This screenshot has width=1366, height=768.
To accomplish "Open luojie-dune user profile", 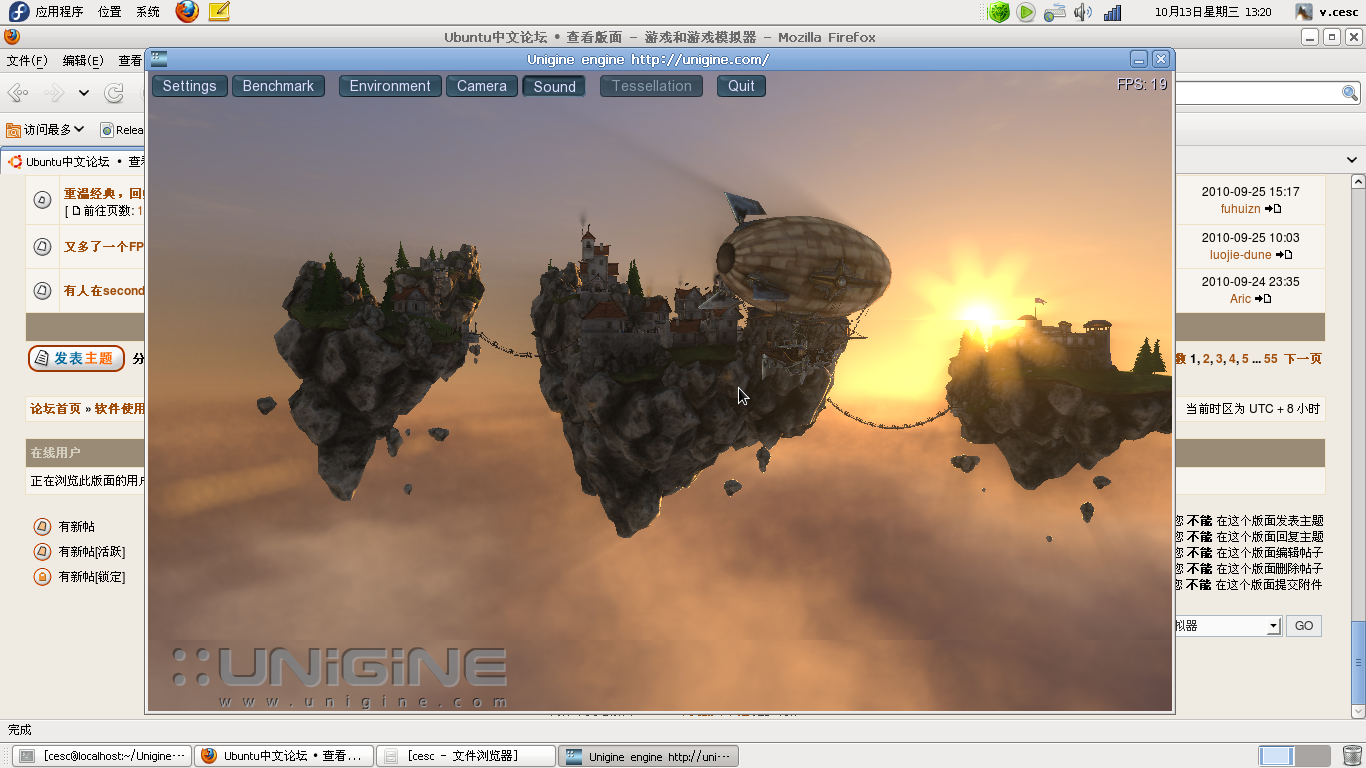I will click(x=1240, y=255).
